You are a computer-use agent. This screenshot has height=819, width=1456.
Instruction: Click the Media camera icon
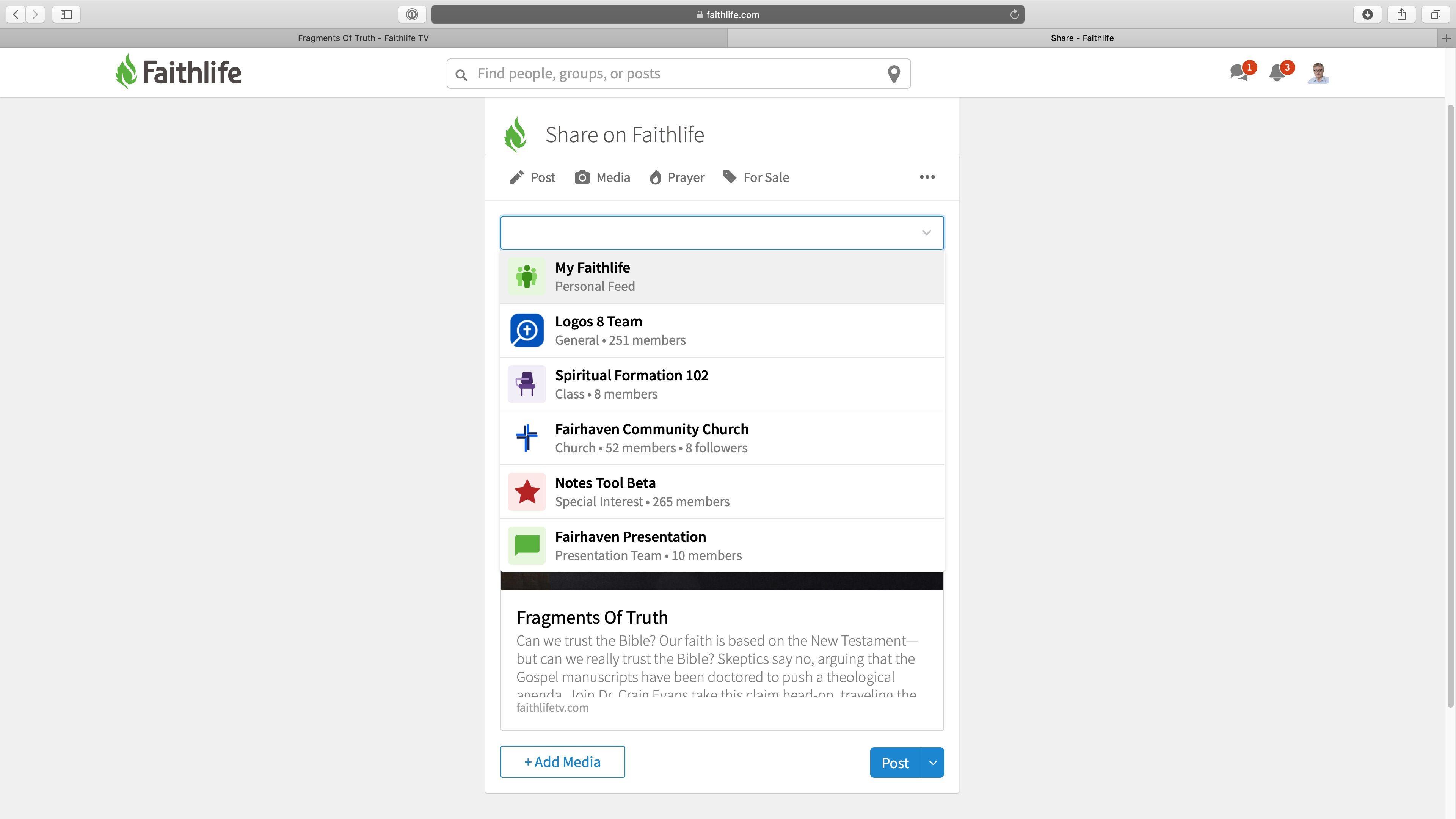point(582,177)
